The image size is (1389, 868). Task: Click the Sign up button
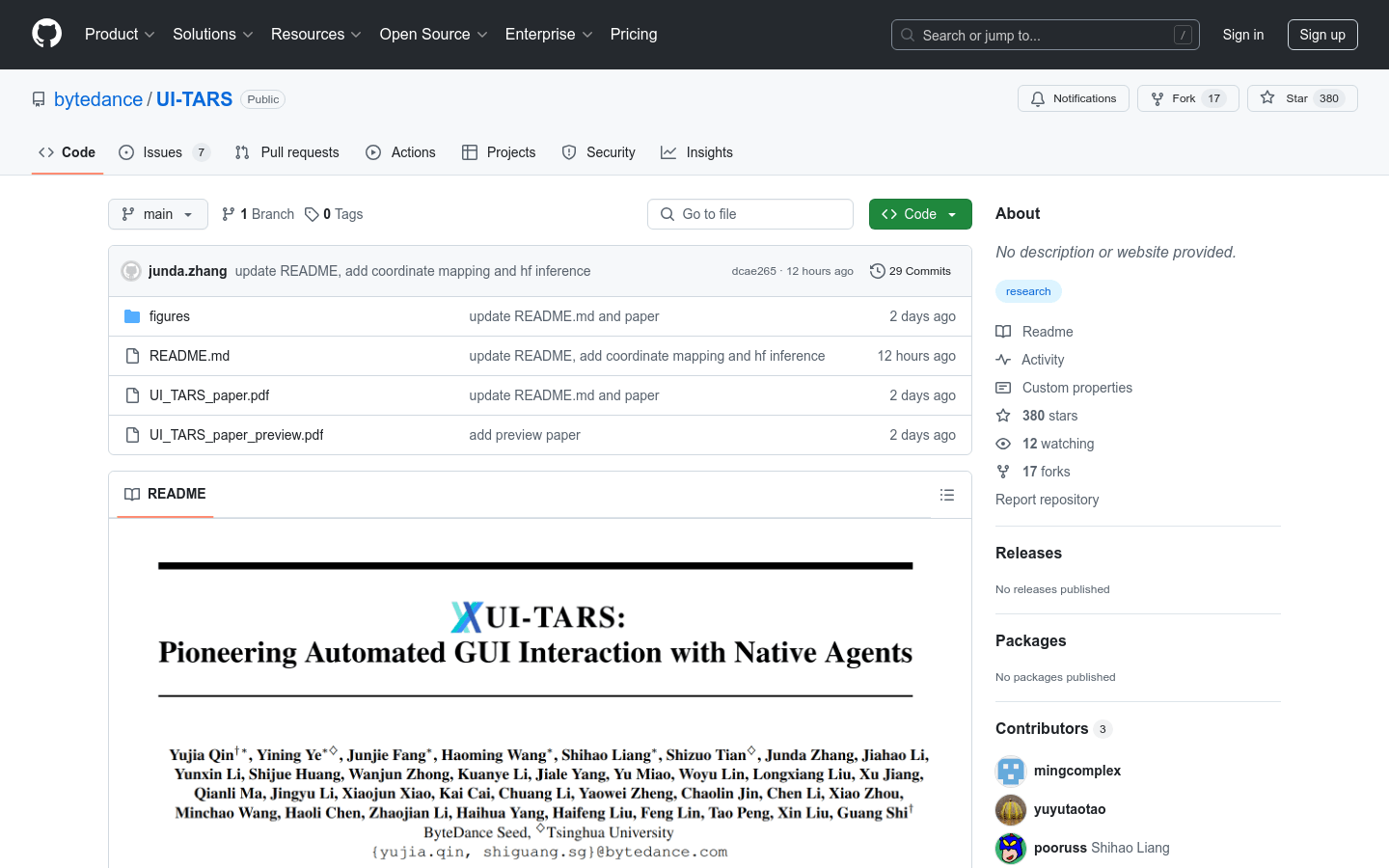[1322, 35]
